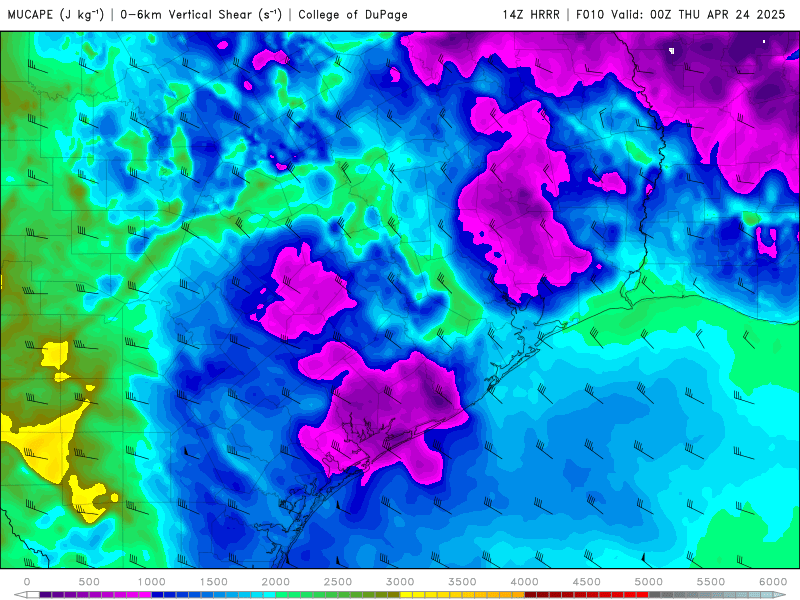Click the 4500 label on the color scale
800x600 pixels.
click(587, 582)
